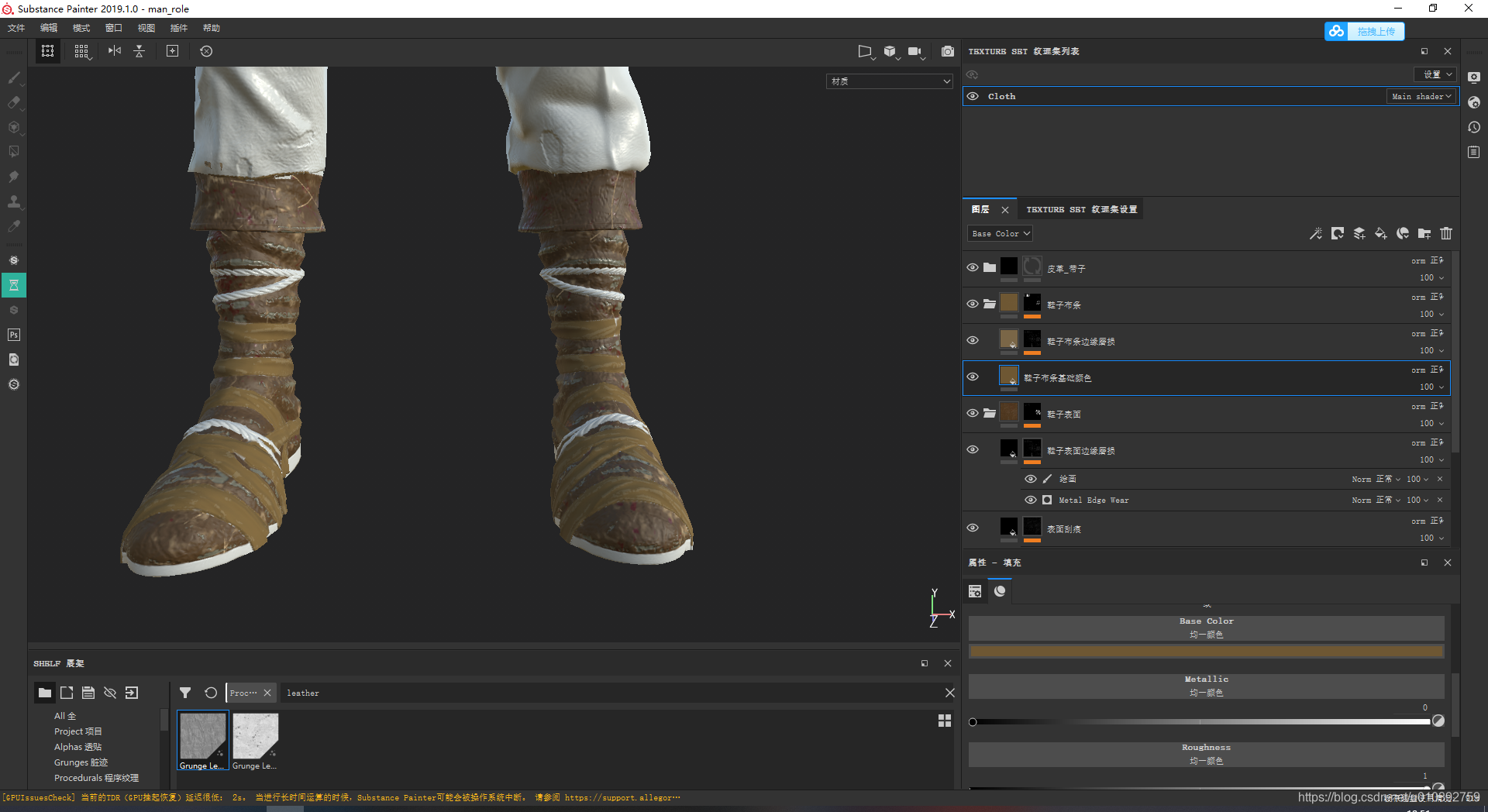This screenshot has height=812, width=1488.
Task: Hide the 鞋子表面边缘磨损 layer
Action: point(973,449)
